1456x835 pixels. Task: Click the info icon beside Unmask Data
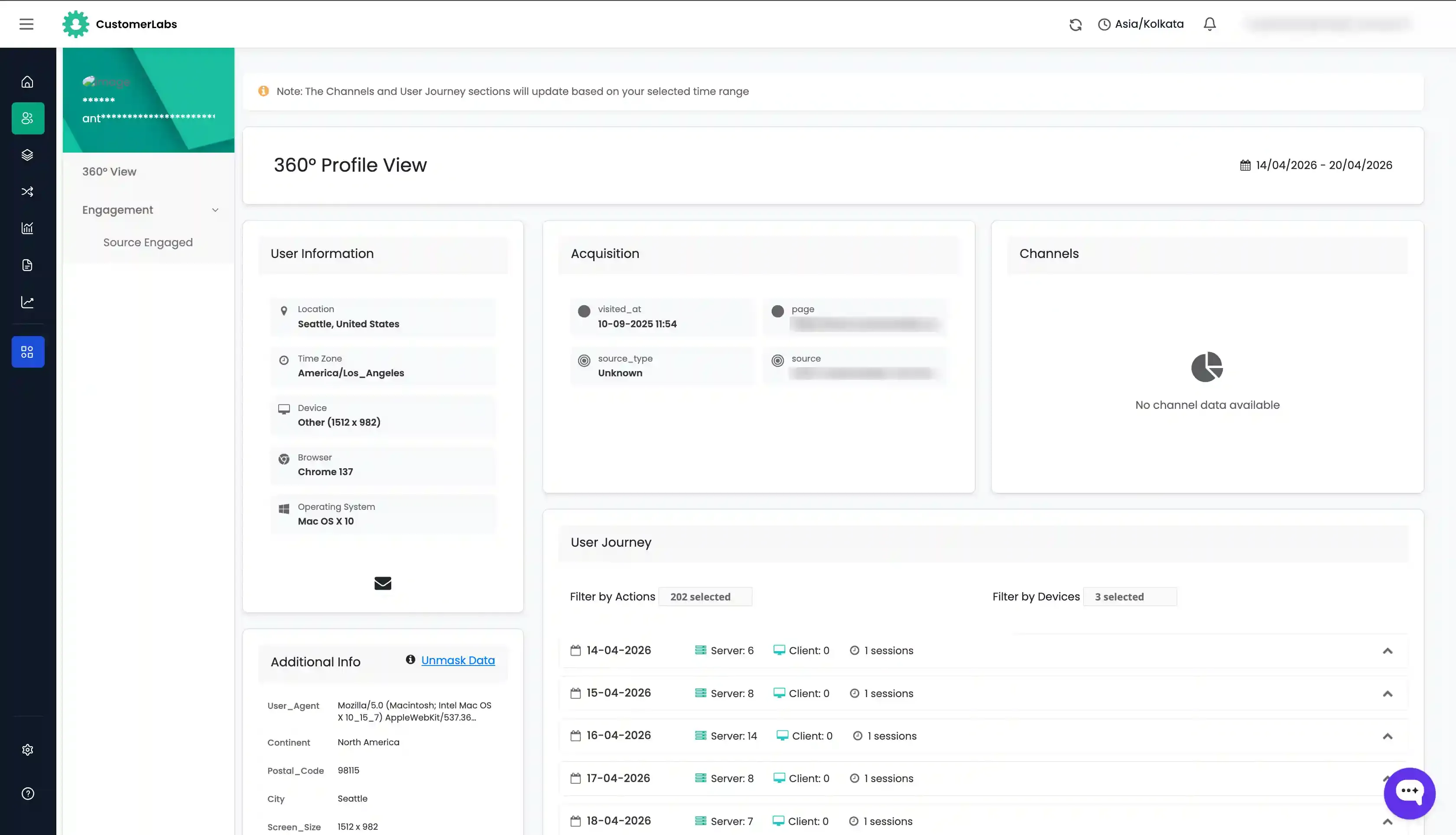point(410,659)
